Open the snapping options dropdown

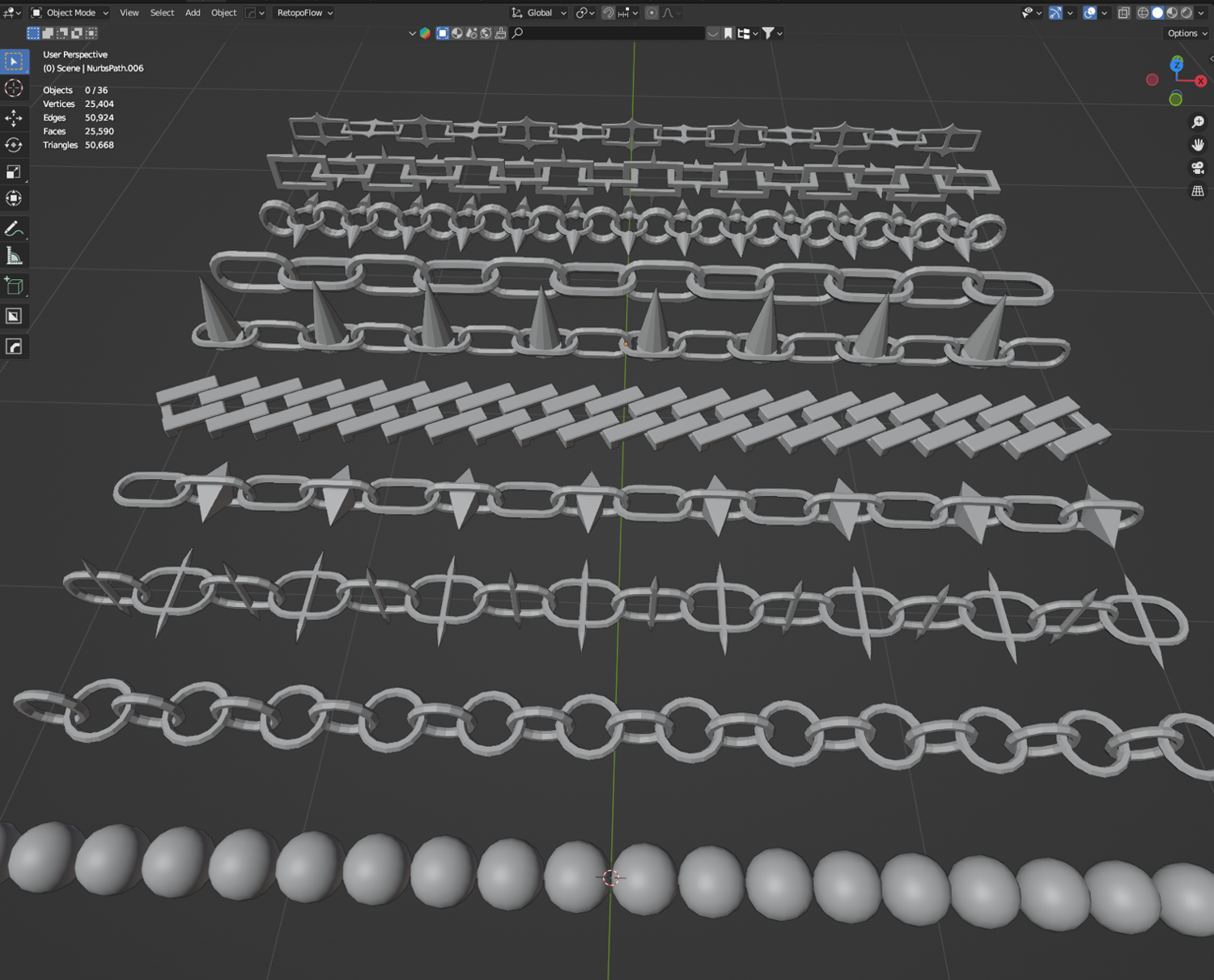(629, 13)
